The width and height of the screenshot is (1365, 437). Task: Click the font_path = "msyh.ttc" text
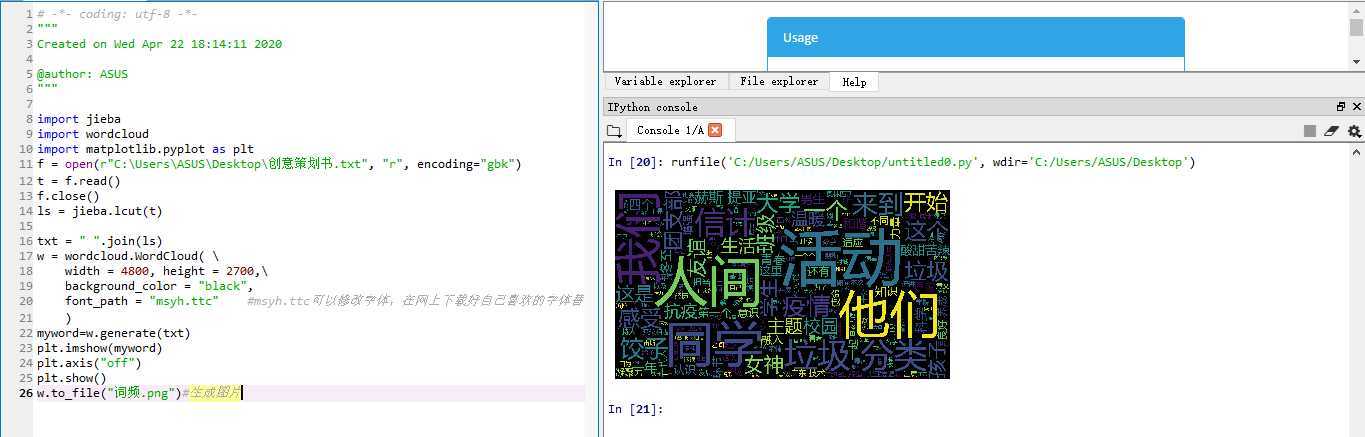142,301
